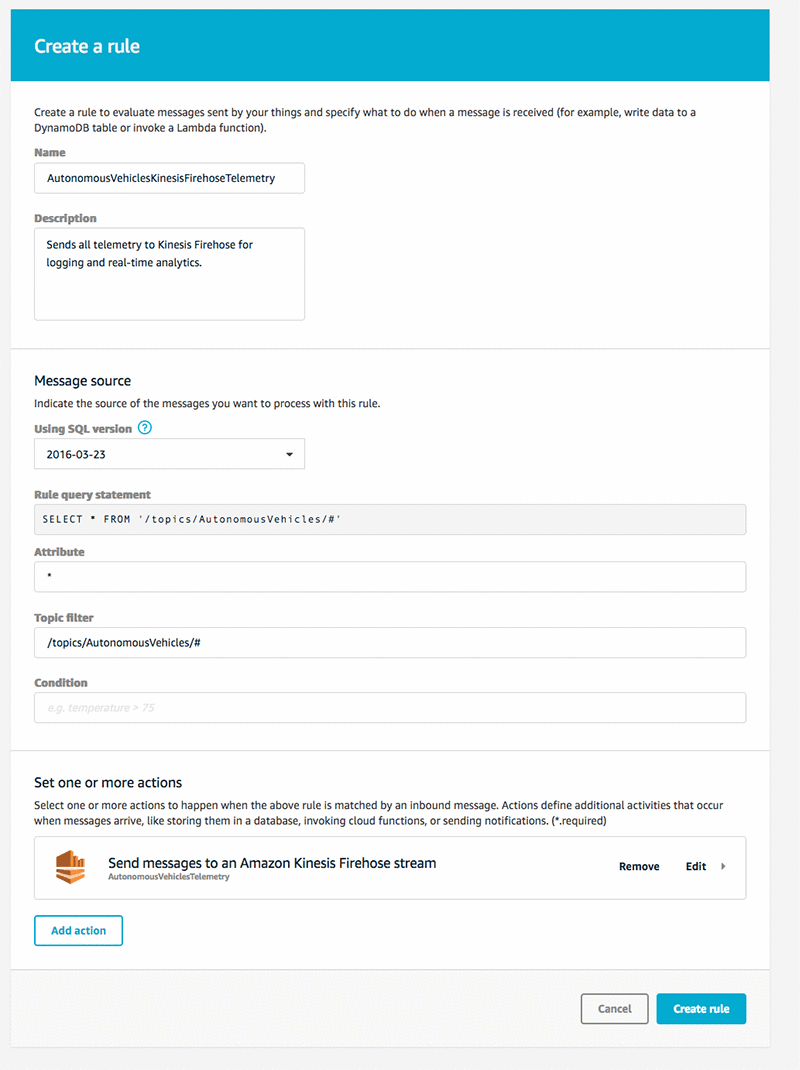Click the Cancel button
The width and height of the screenshot is (800, 1070).
point(614,1009)
